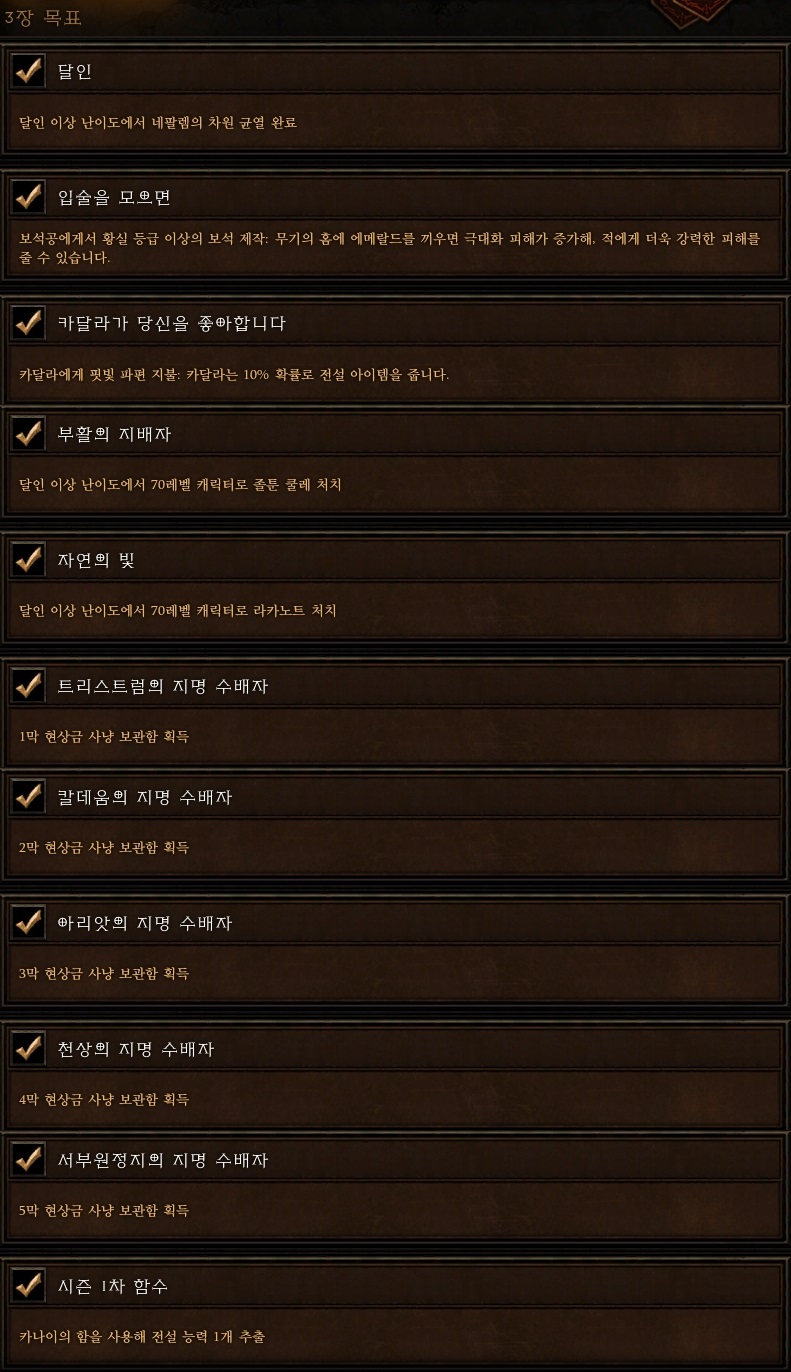Select the 1막 현상금 사냥 보관함 획득 text

tap(104, 737)
